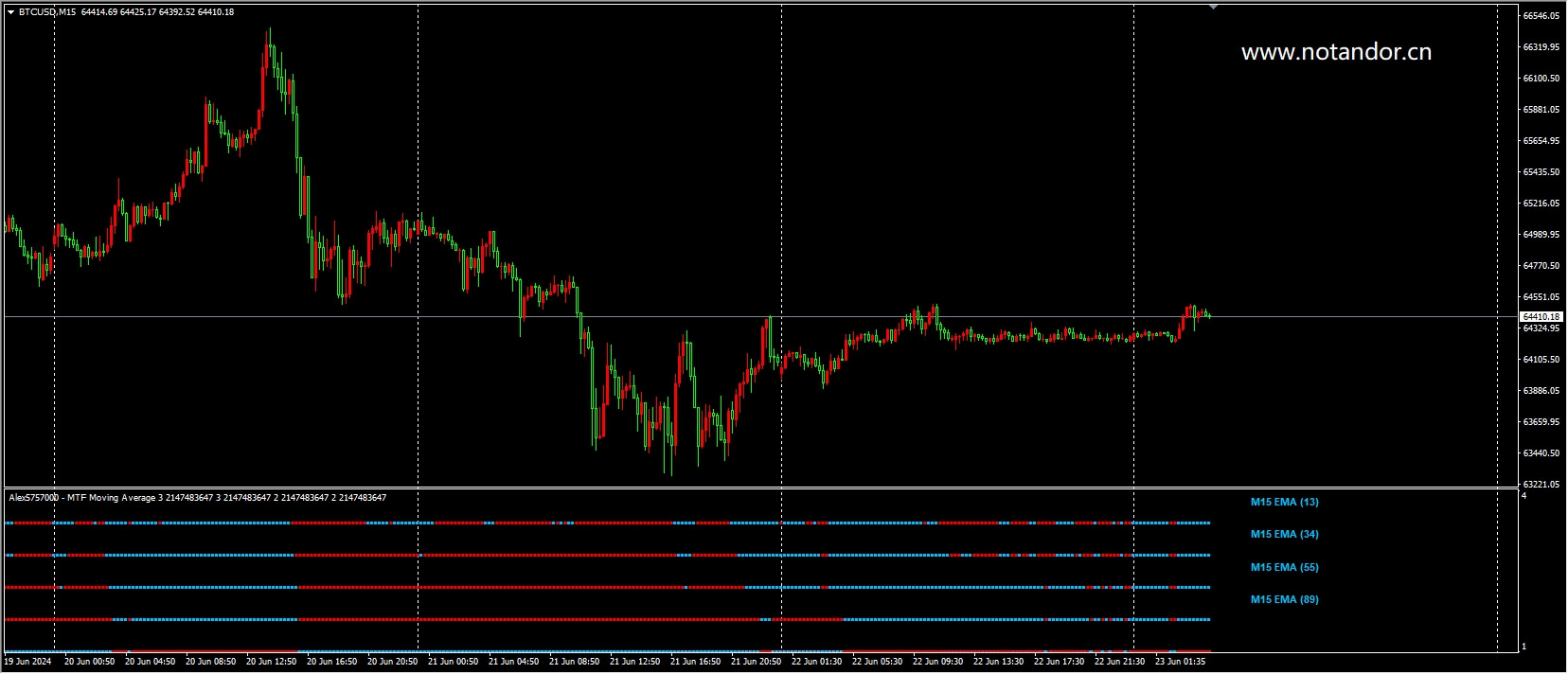1568x674 pixels.
Task: Click the 63221.05 price scale value
Action: tap(1541, 485)
